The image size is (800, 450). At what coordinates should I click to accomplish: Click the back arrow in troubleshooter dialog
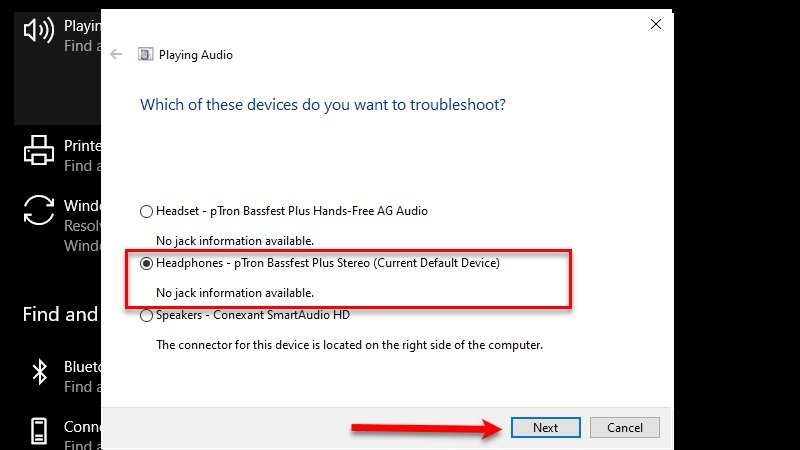coord(116,54)
